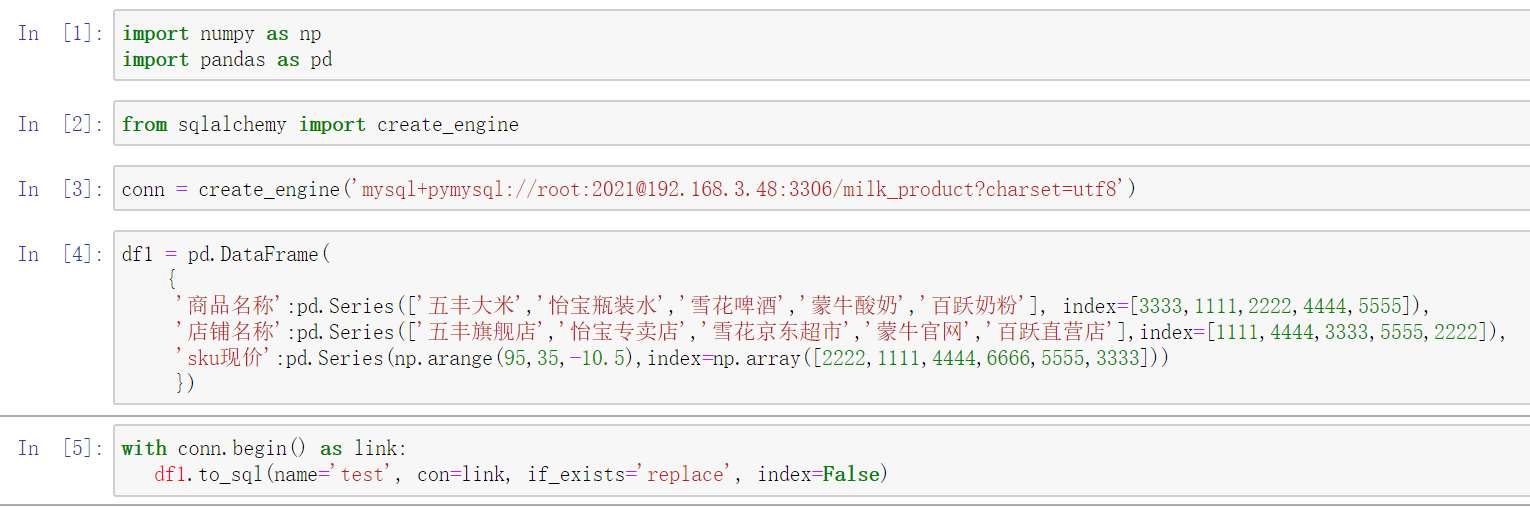
Task: Click the import numpy as np line
Action: pos(221,33)
